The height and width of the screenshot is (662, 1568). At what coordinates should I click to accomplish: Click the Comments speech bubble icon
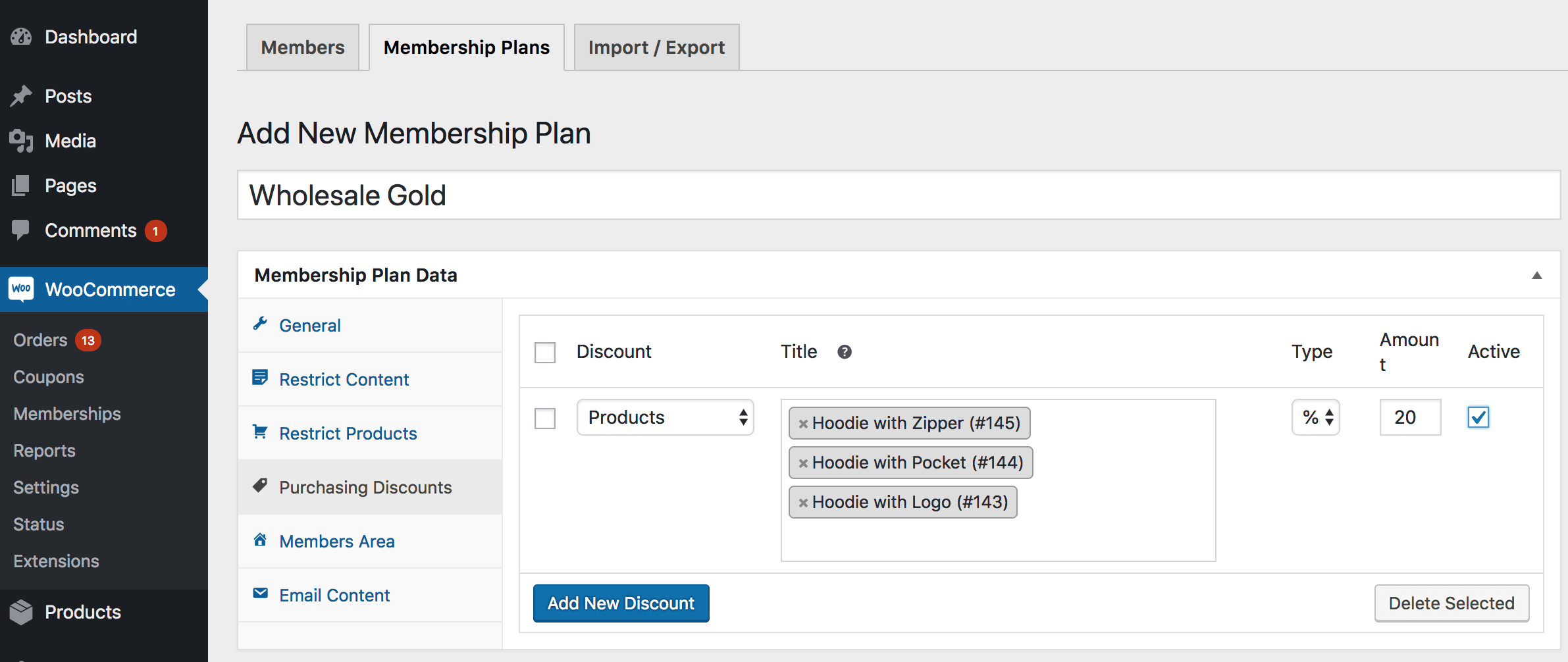tap(21, 230)
